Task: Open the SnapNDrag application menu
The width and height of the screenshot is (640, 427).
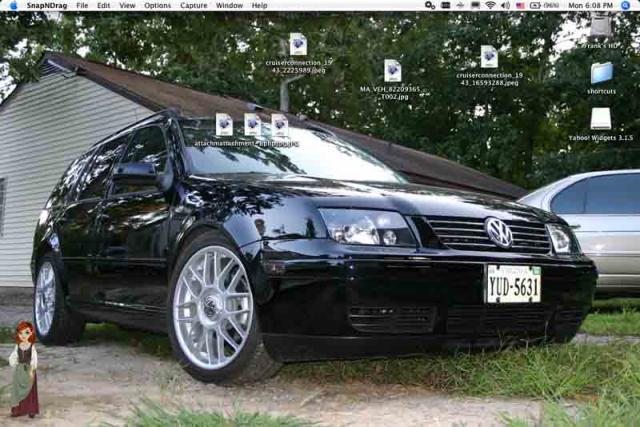Action: coord(47,5)
